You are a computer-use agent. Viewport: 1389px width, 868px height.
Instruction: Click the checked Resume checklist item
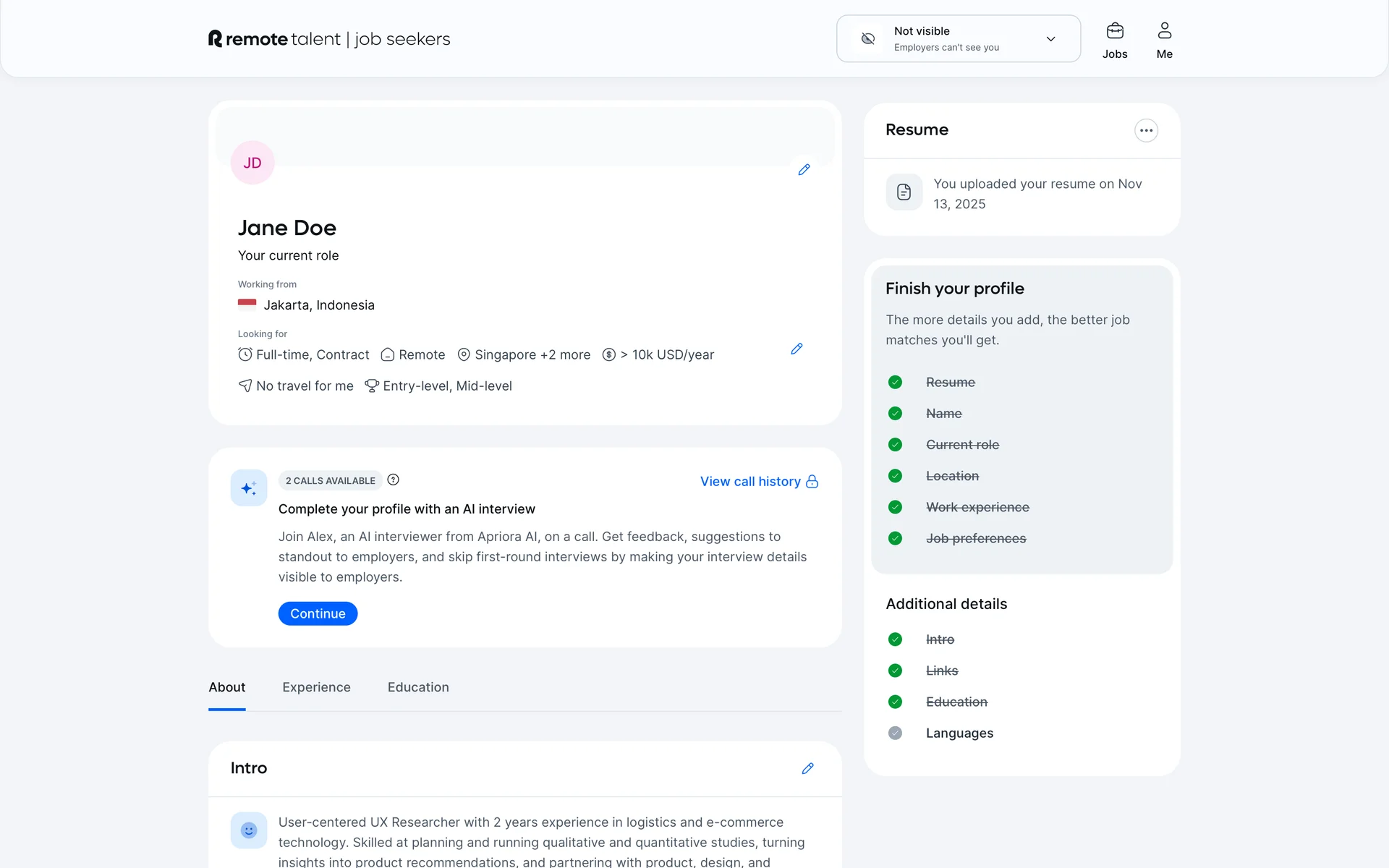(x=950, y=383)
